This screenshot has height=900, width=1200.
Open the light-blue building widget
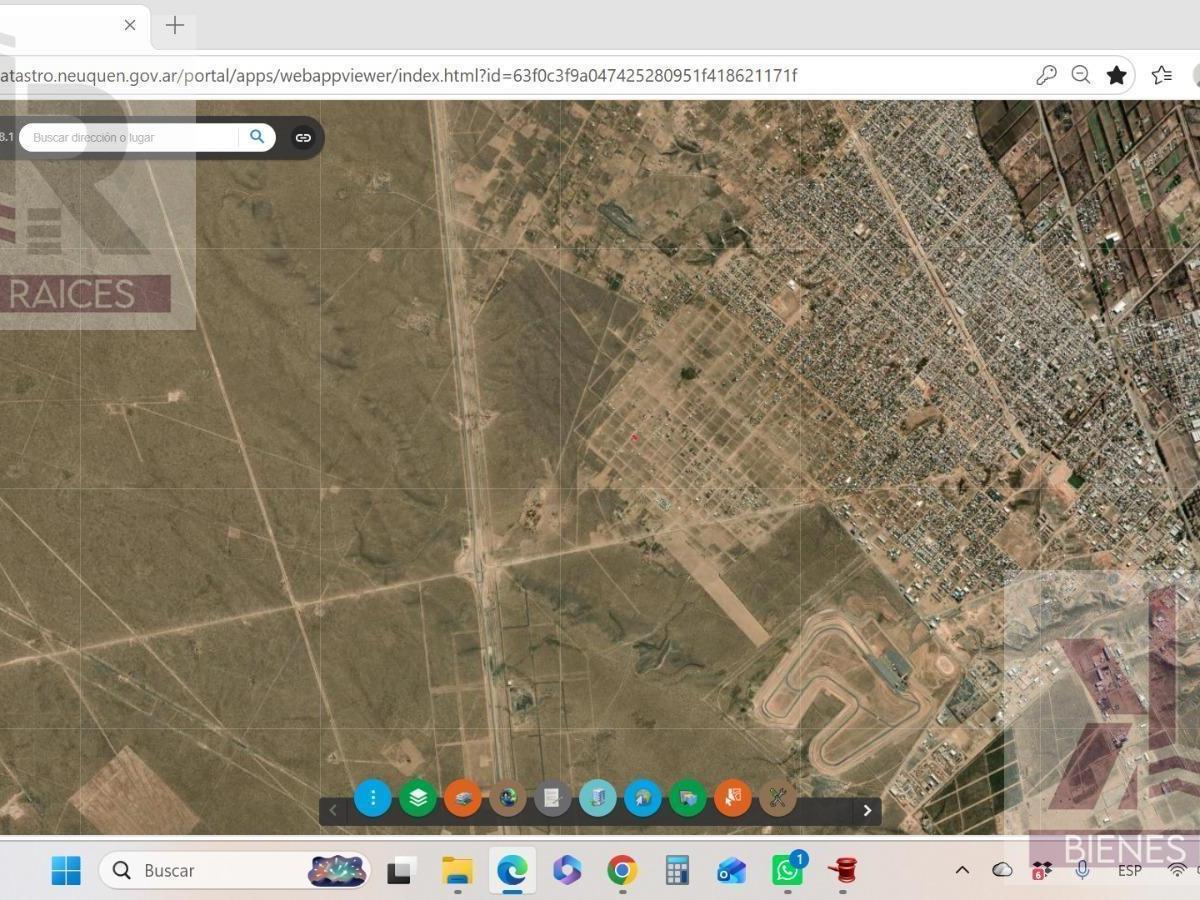point(597,798)
